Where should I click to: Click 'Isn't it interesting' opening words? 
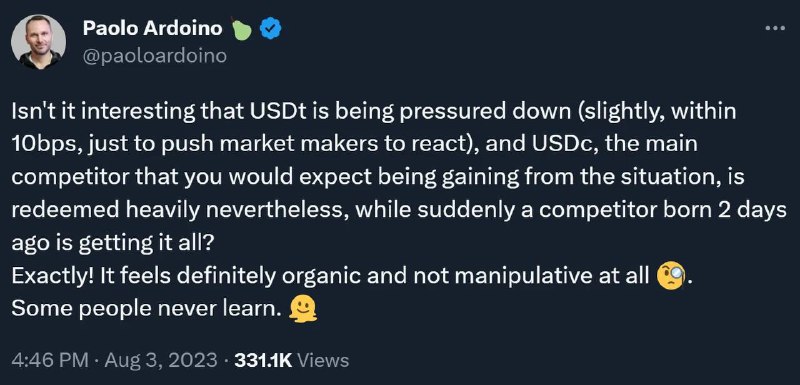click(103, 112)
